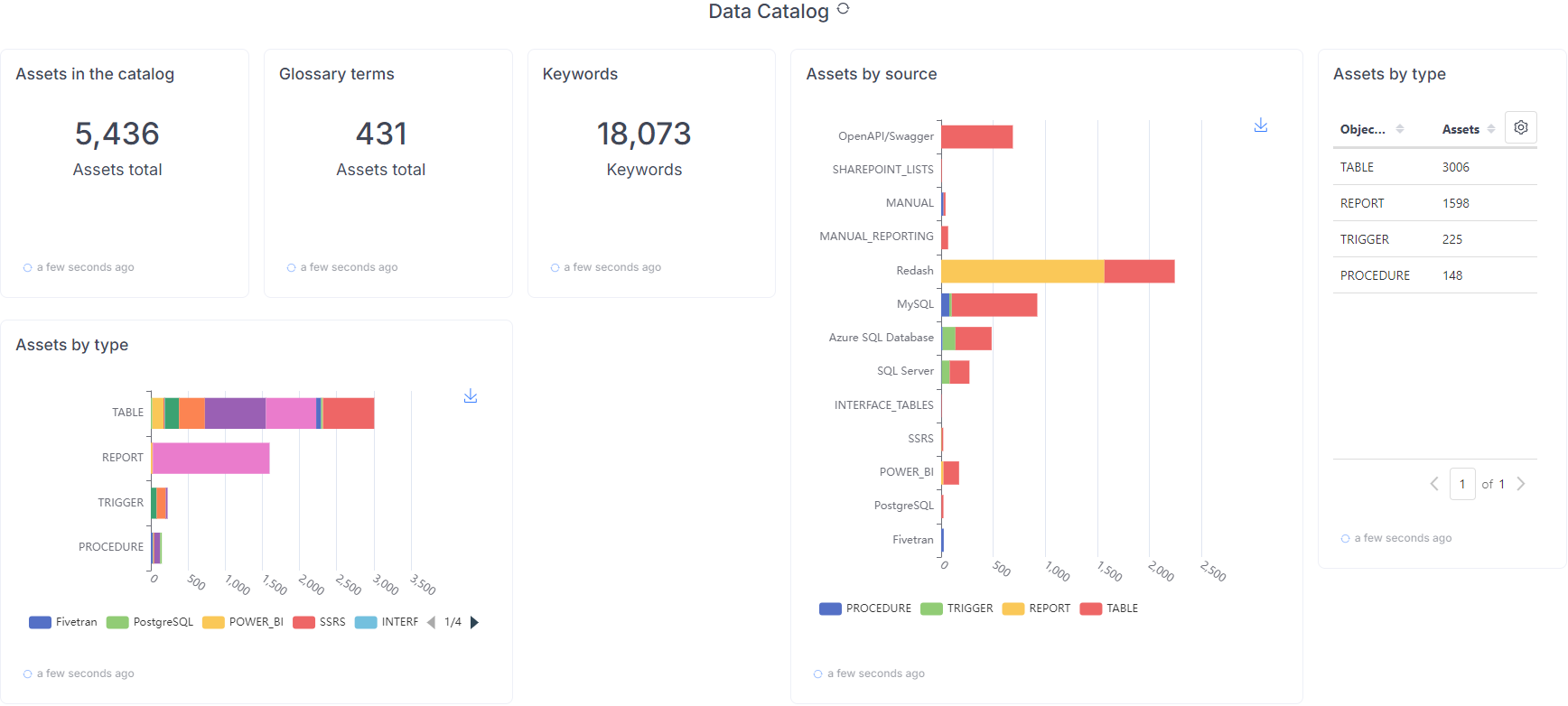Viewport: 1568px width, 706px height.
Task: Click the 5,436 assets total number
Action: tap(117, 134)
